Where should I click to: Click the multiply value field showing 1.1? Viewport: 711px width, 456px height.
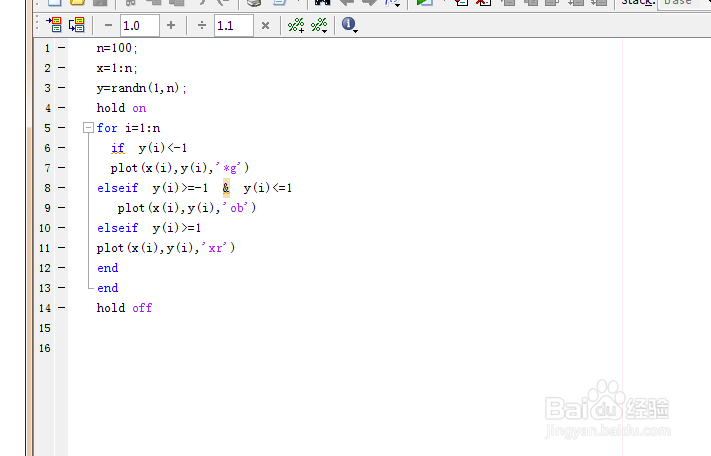(234, 25)
